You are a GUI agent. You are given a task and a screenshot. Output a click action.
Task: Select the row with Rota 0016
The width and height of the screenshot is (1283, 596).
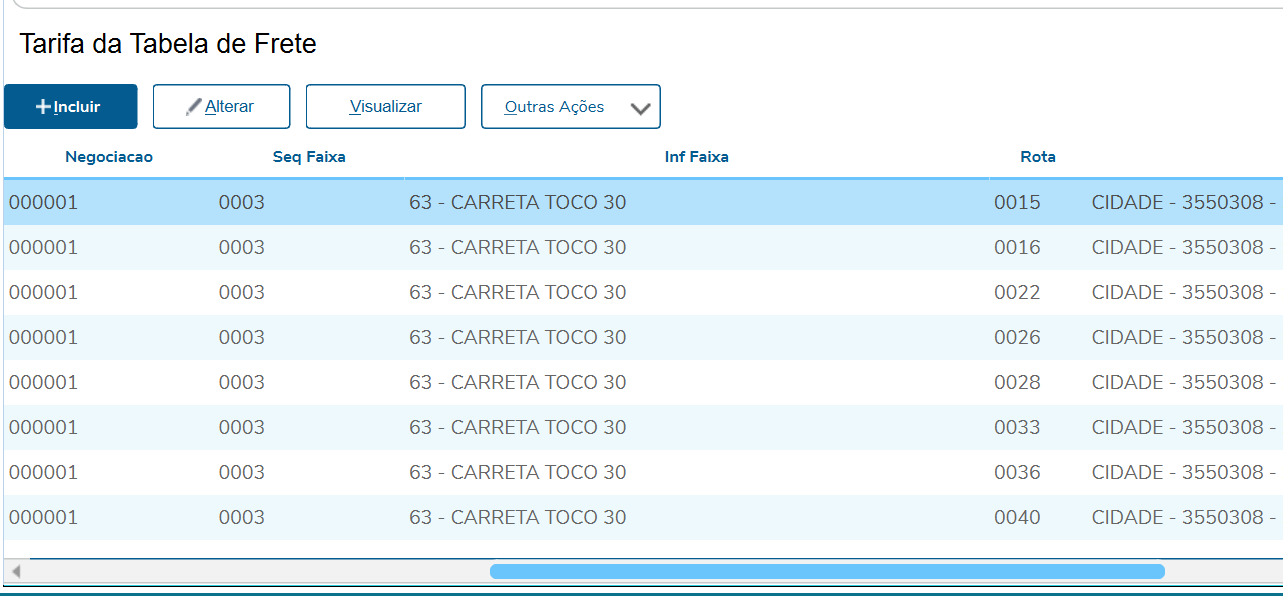click(x=643, y=247)
